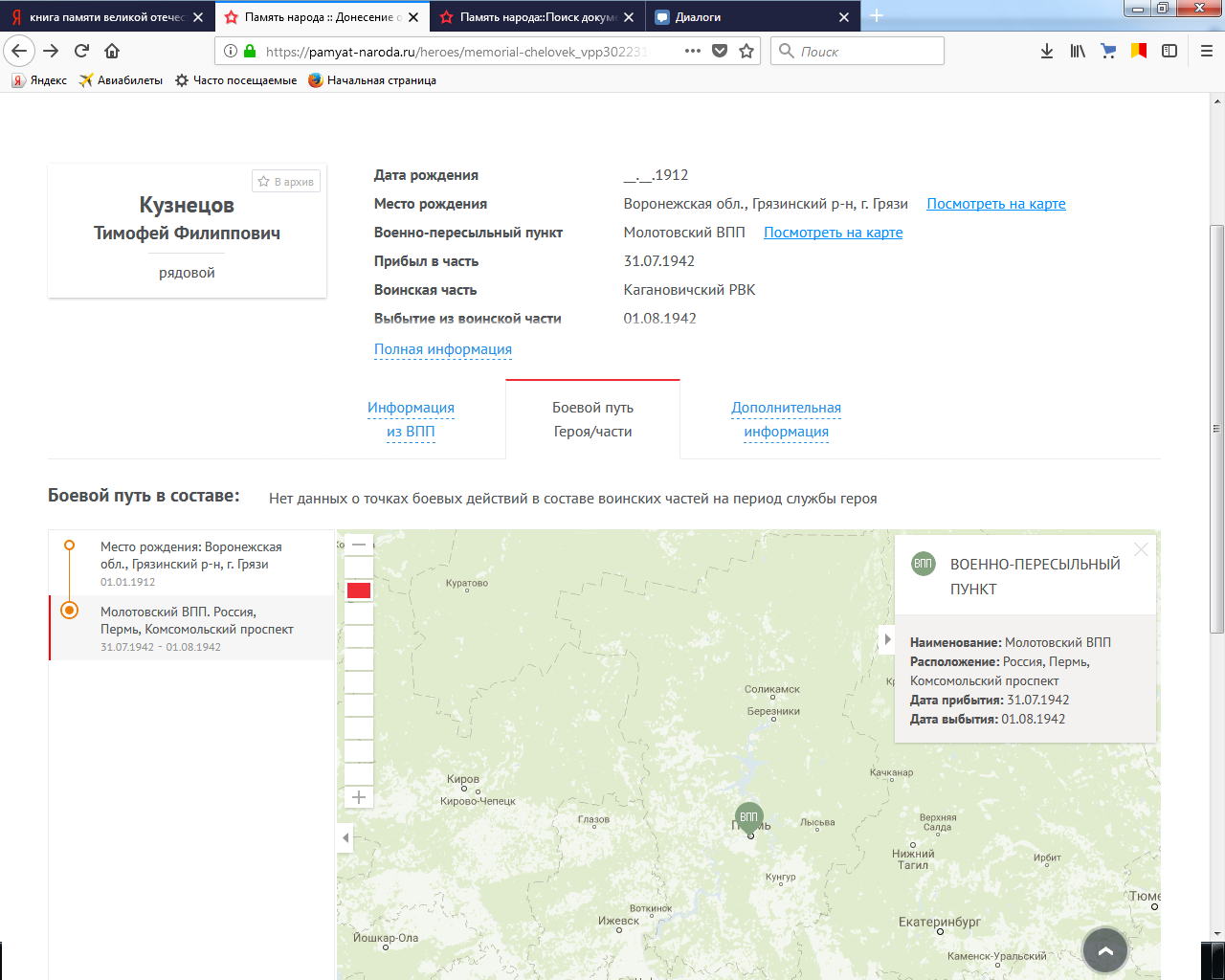This screenshot has width=1225, height=980.
Task: Collapse the left timeline panel arrow
Action: [345, 838]
